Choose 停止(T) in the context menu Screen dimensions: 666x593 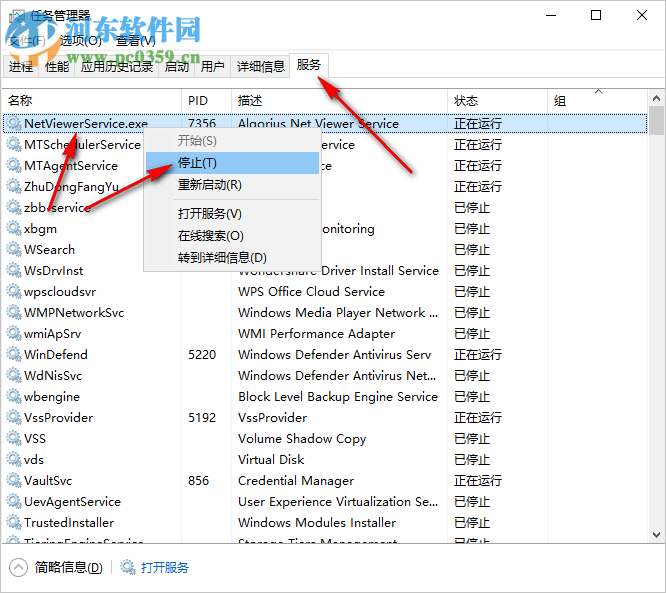[232, 163]
